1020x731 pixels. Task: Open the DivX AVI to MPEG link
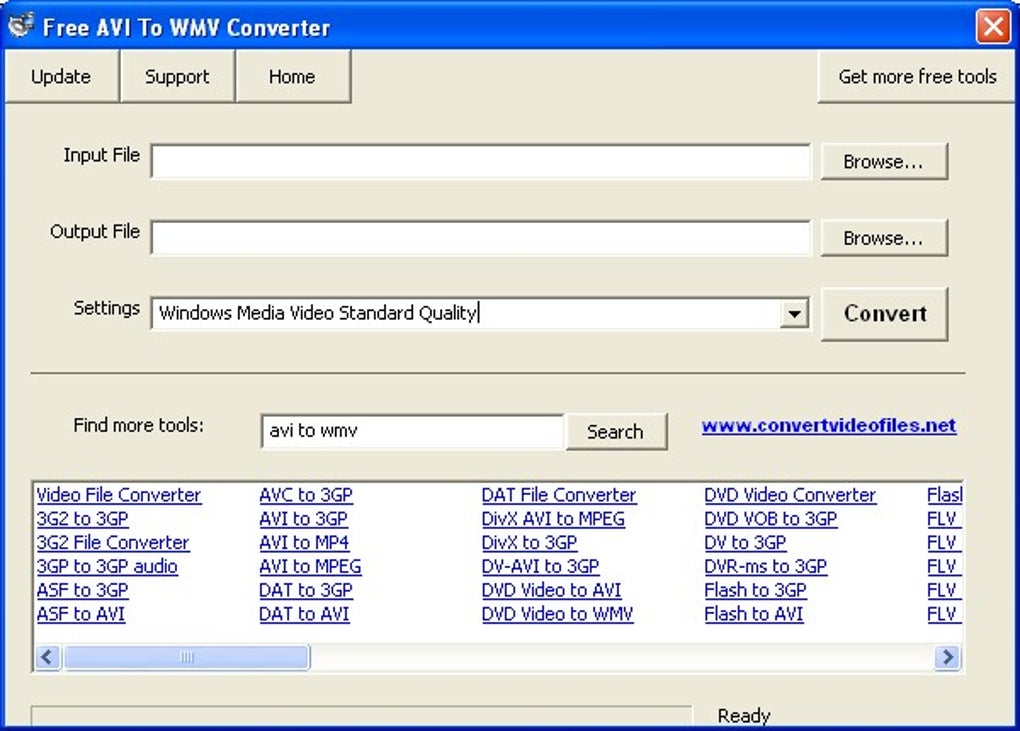[x=553, y=519]
